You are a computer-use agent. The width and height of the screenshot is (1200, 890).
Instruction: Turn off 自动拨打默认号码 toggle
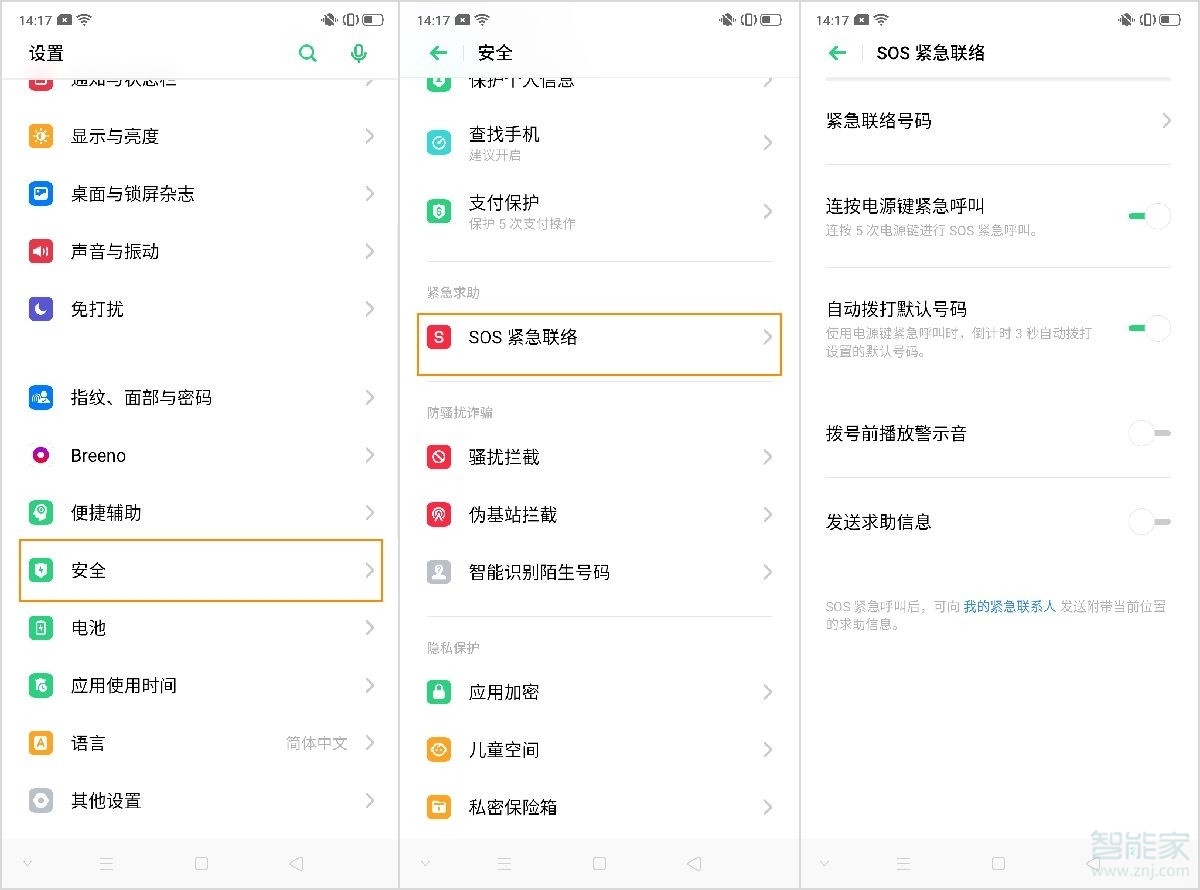pyautogui.click(x=1150, y=327)
